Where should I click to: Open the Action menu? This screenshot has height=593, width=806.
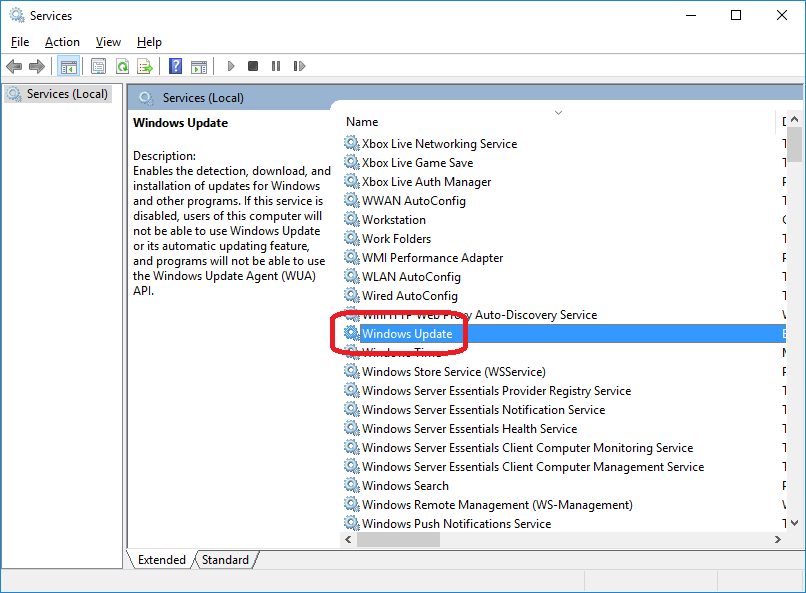tap(62, 42)
